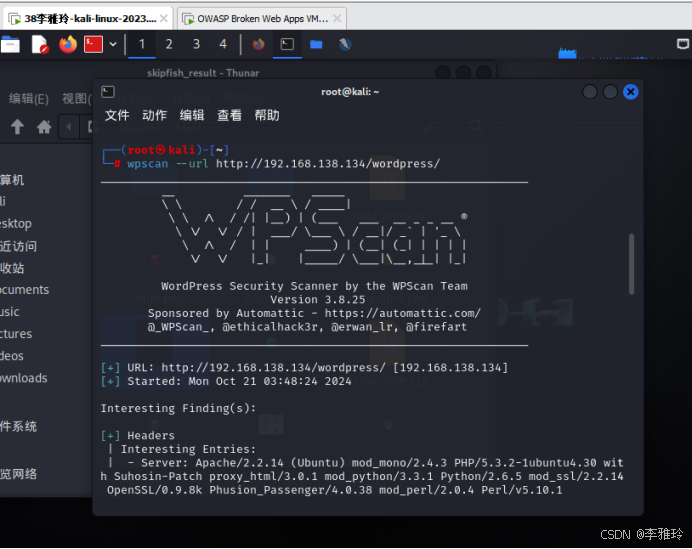Select deos entry in Thunar sidebar
This screenshot has width=692, height=549.
(x=12, y=356)
